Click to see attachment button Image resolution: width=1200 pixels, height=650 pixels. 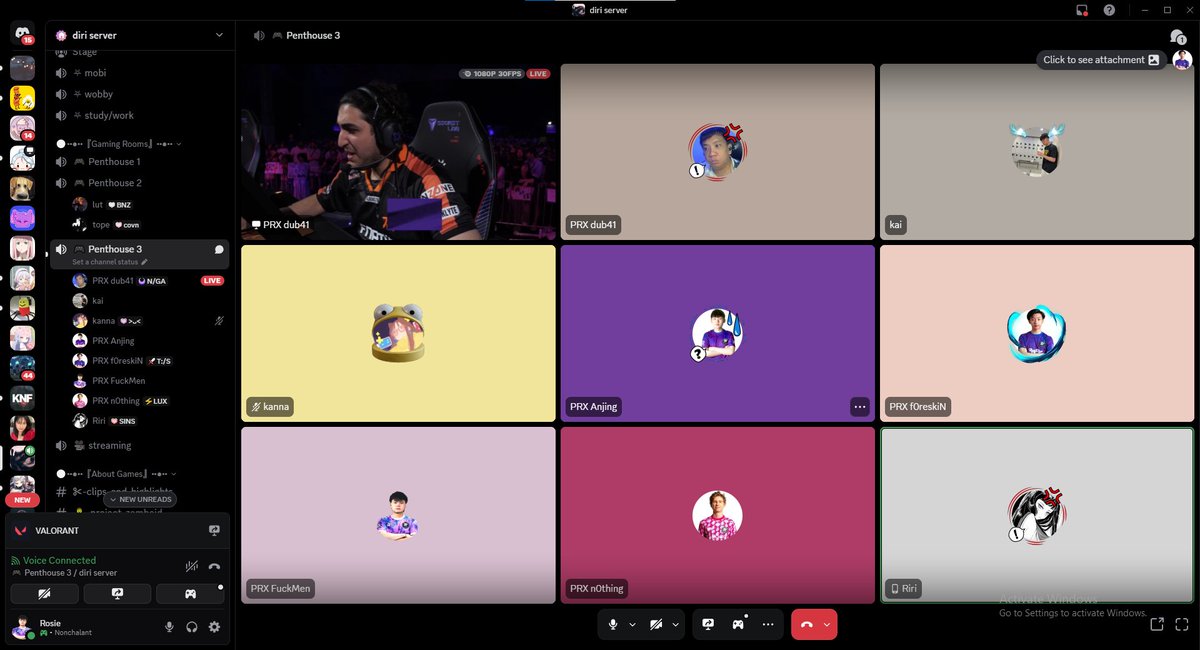click(x=1101, y=60)
